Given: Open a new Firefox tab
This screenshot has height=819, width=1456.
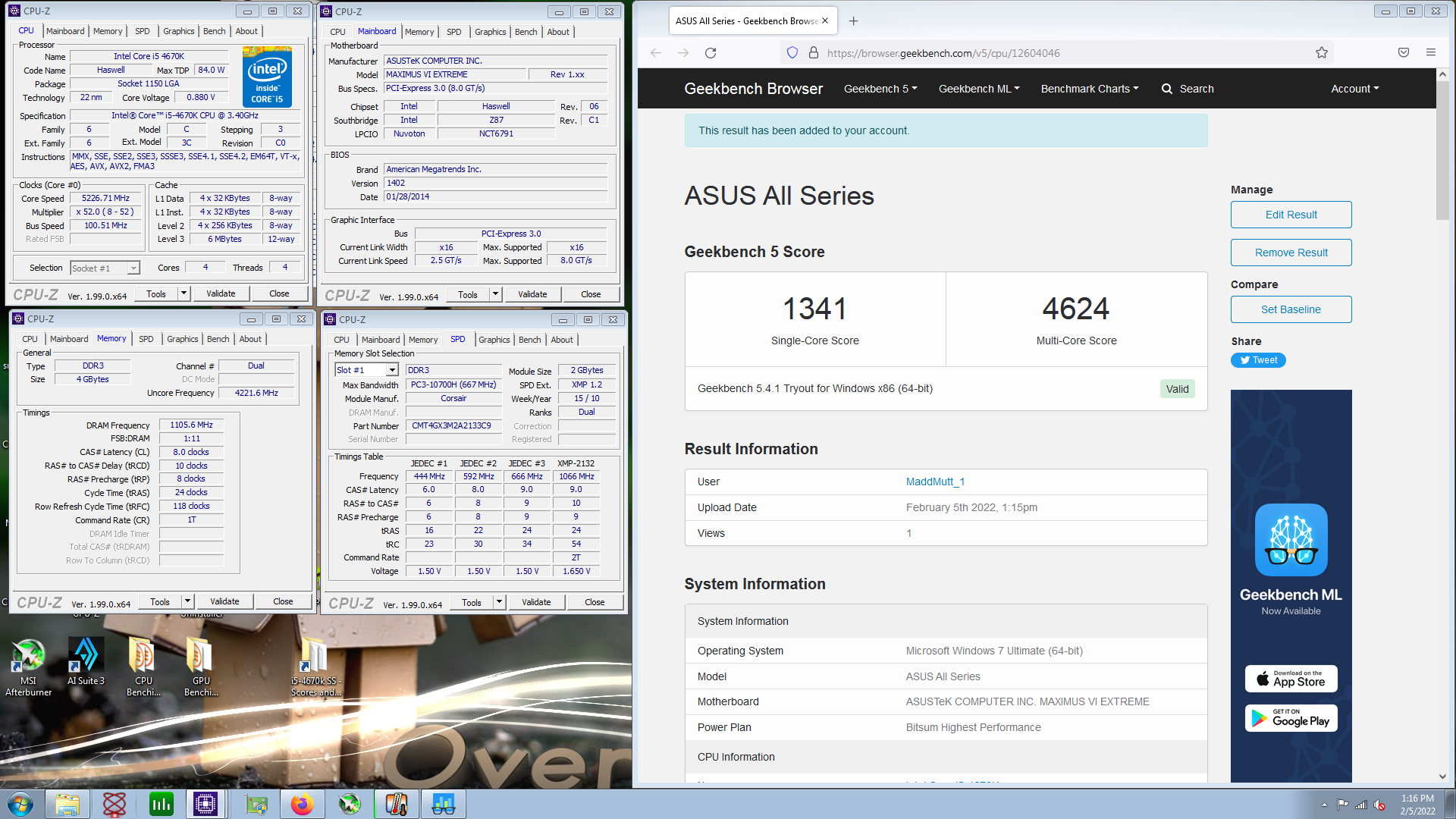Looking at the screenshot, I should point(853,21).
